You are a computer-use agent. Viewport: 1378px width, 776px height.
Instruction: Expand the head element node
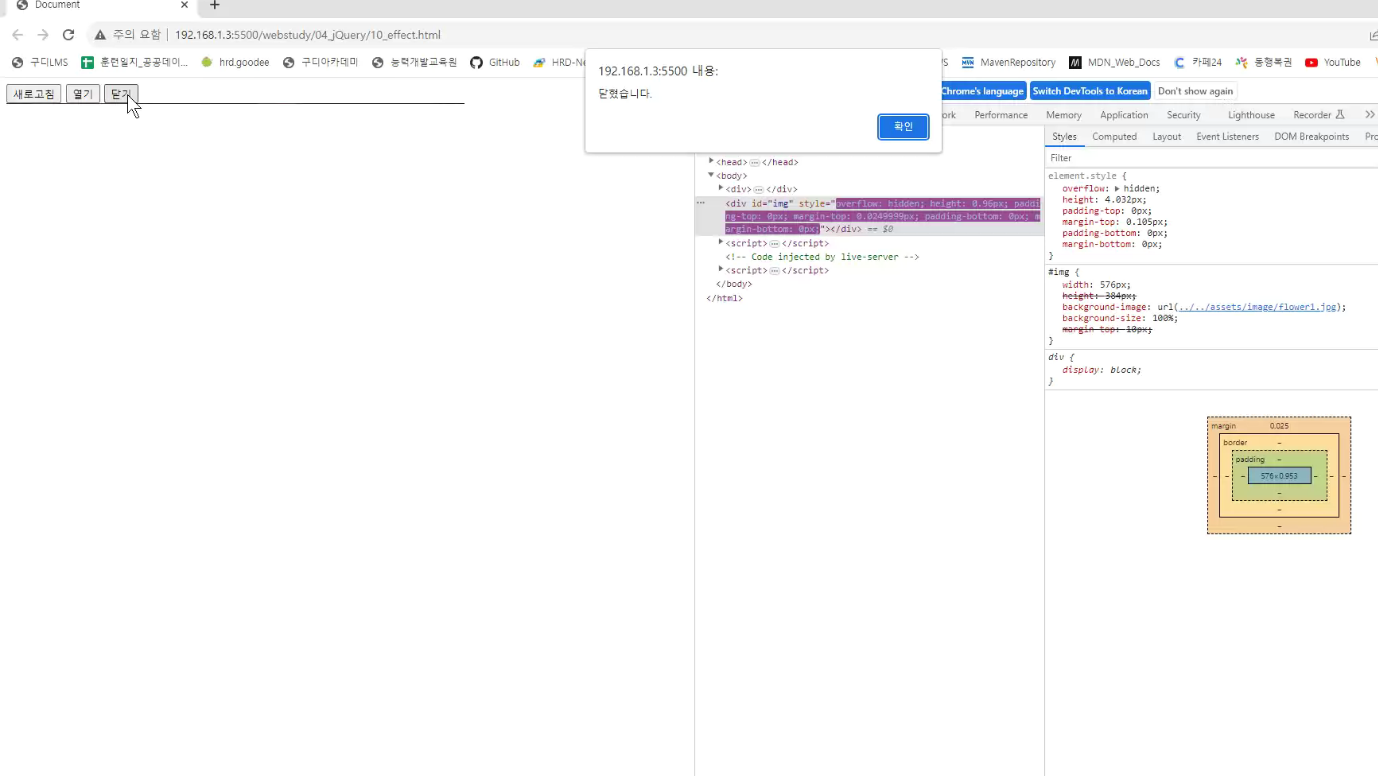tap(711, 161)
